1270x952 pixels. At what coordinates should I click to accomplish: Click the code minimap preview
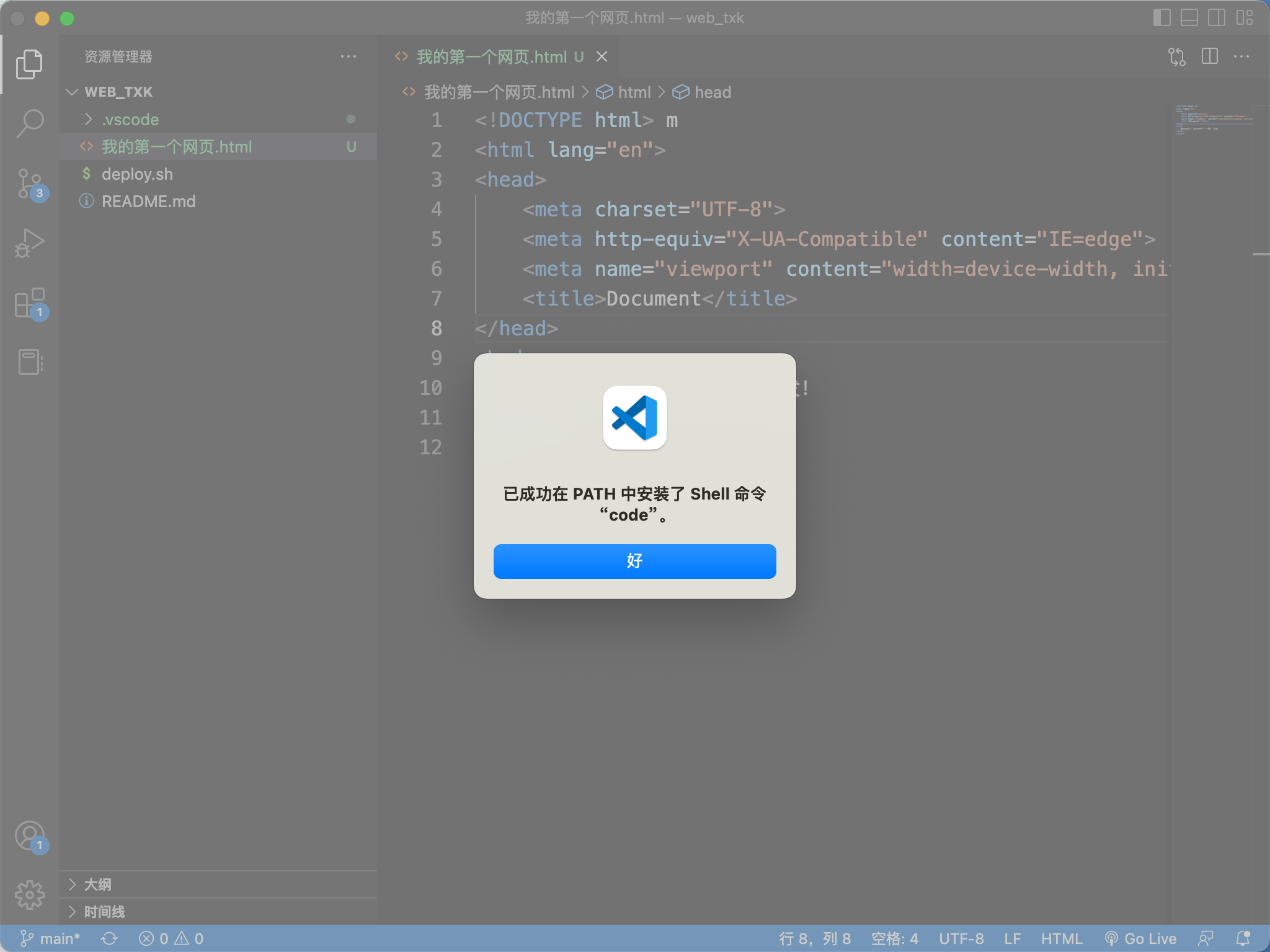click(1212, 120)
